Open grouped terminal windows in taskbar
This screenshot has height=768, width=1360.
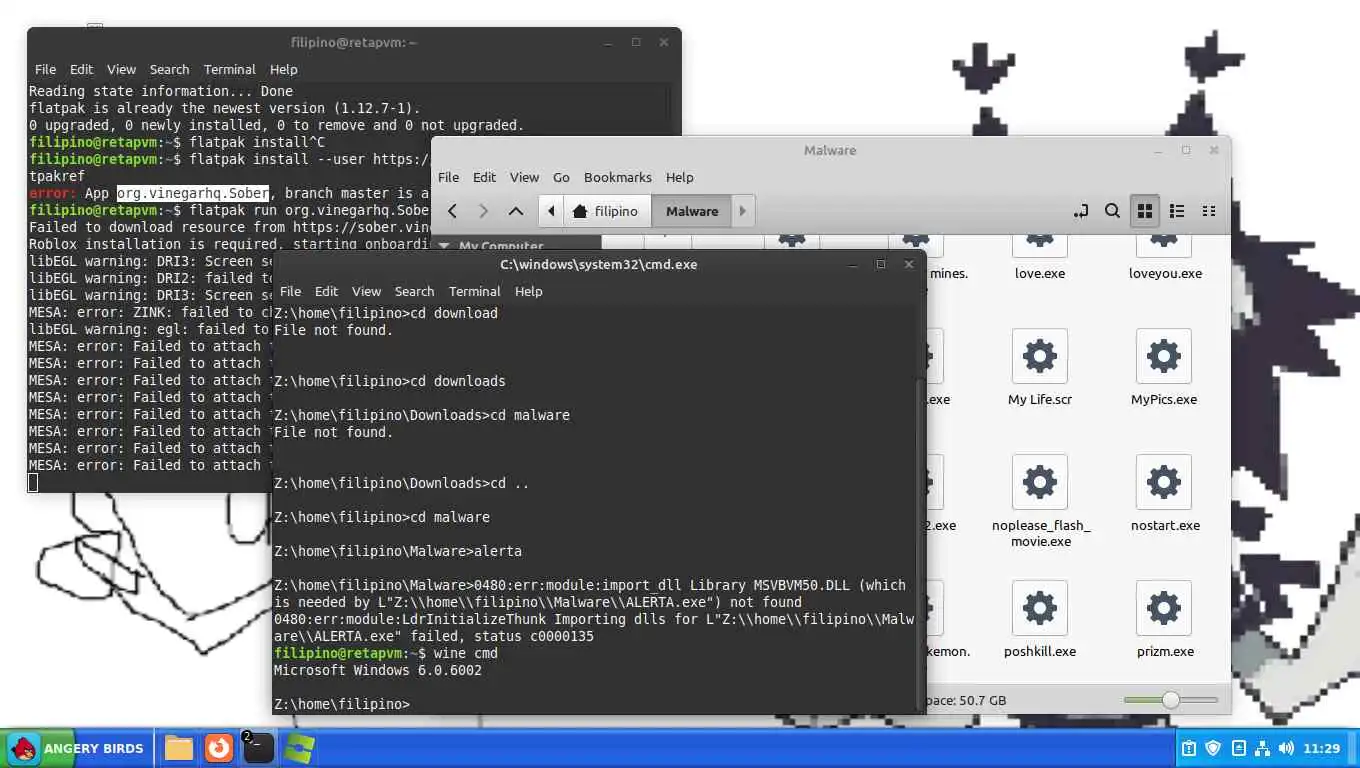click(258, 748)
